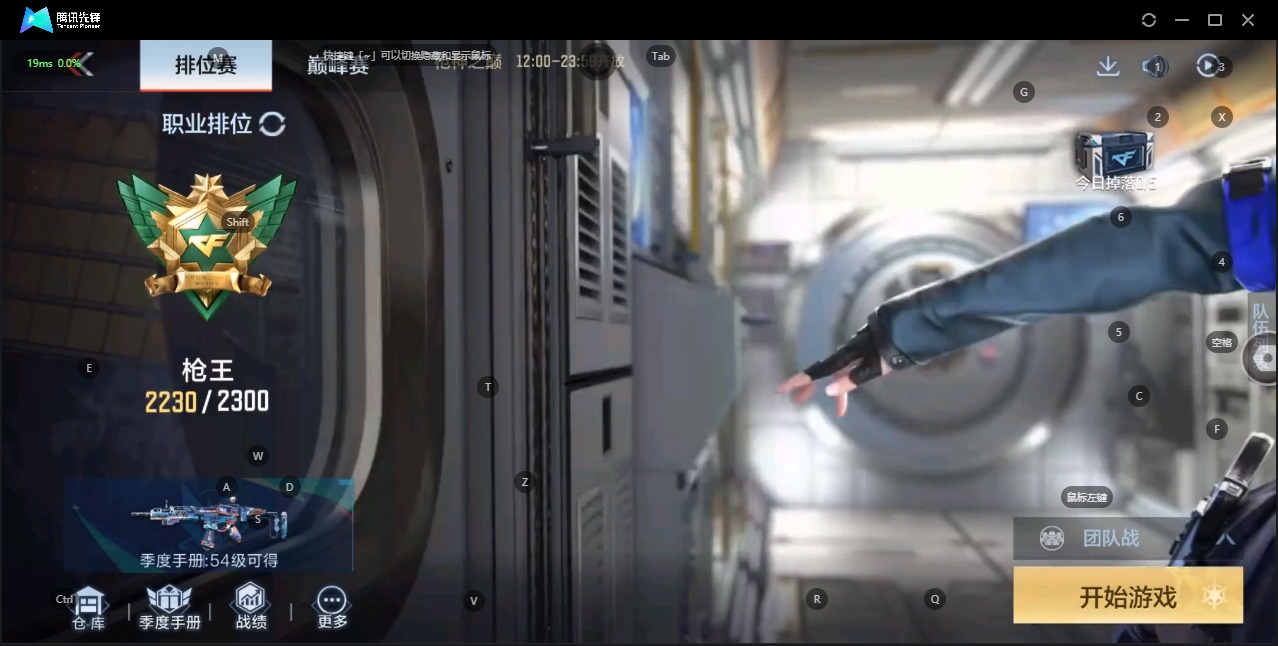Open the 今日掉落 loot crate
The image size is (1278, 646).
click(1115, 160)
